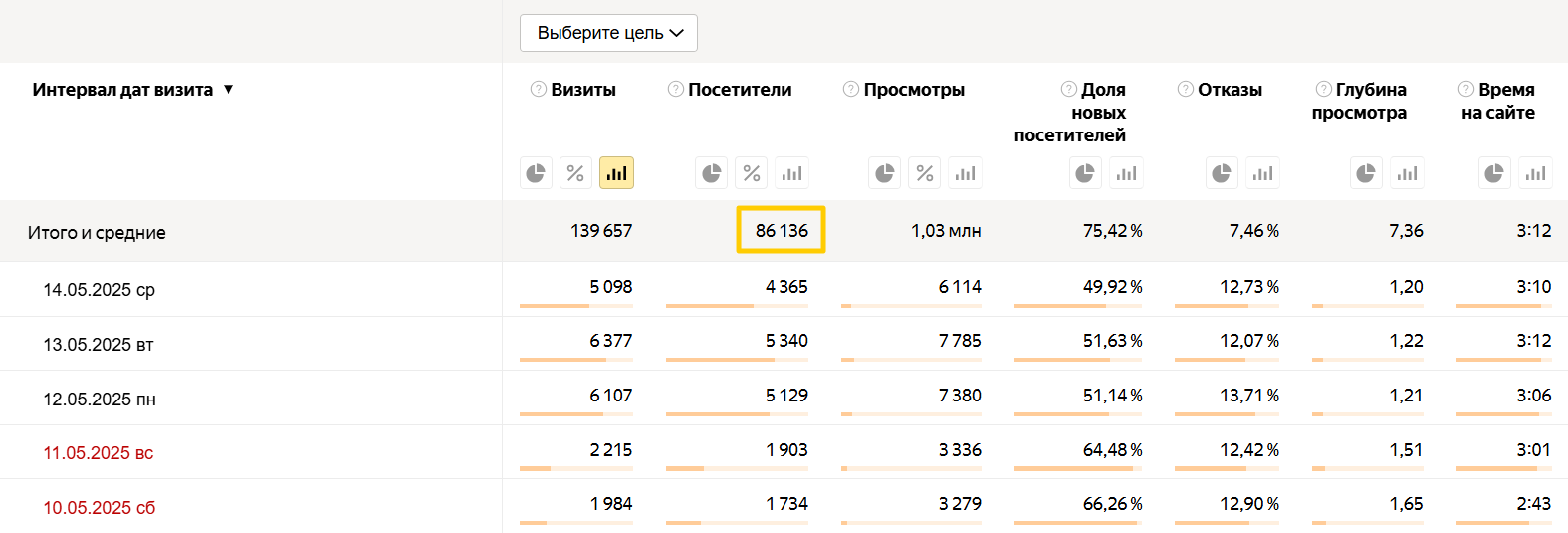Screen dimensions: 1568x533
Task: Click sort arrow next to Интервал дат визита
Action: pos(228,90)
